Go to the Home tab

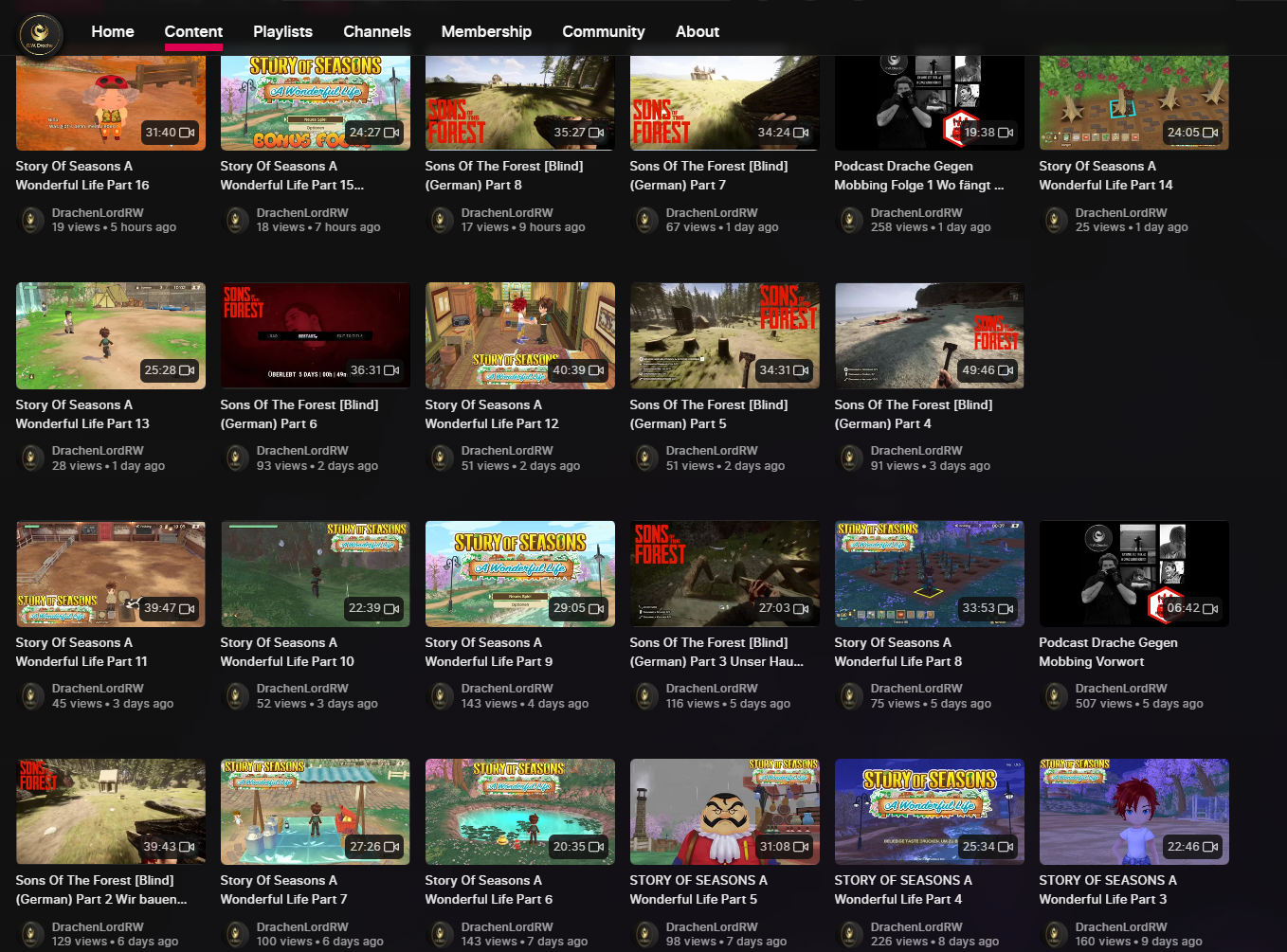pos(113,31)
